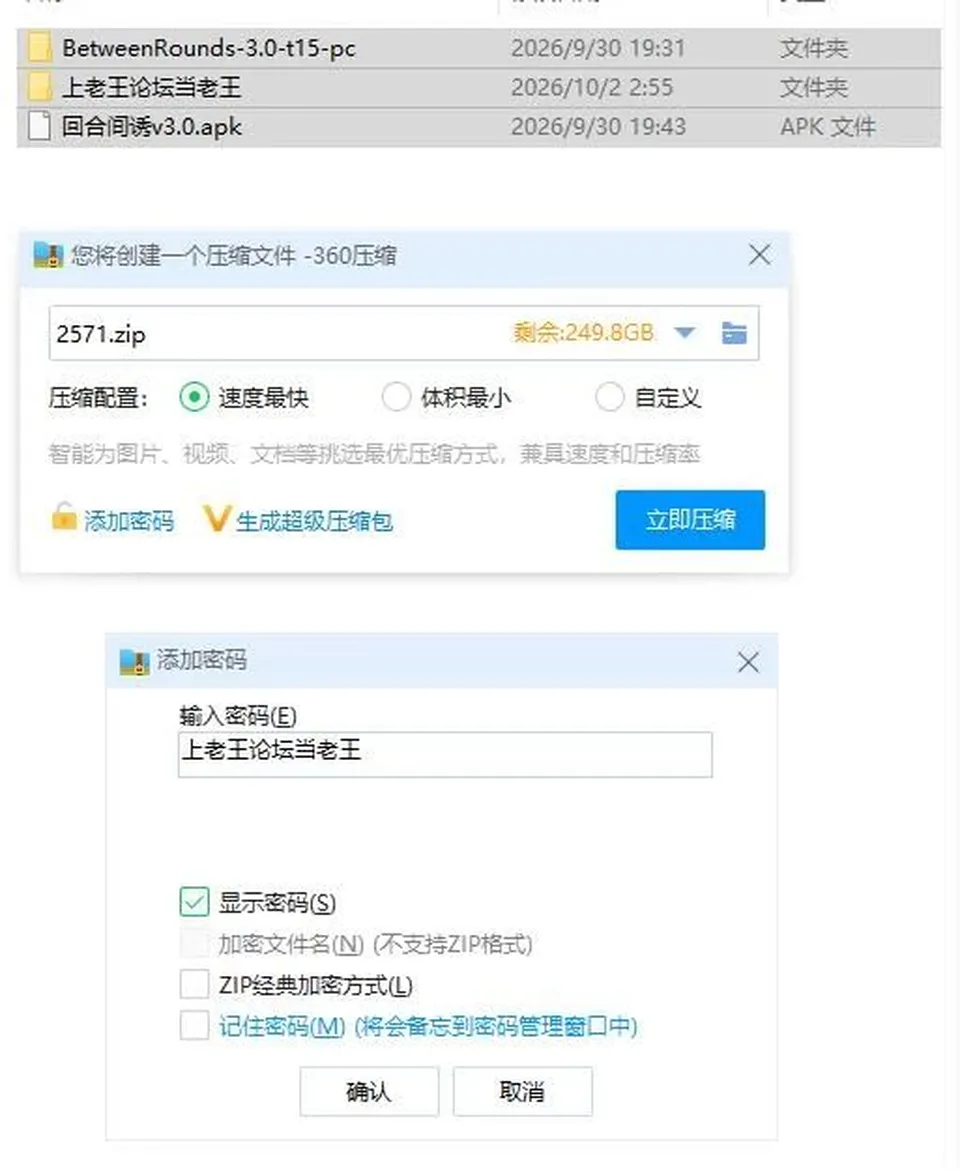Click the 输入密码(E) password field
The height and width of the screenshot is (1171, 960).
point(445,754)
